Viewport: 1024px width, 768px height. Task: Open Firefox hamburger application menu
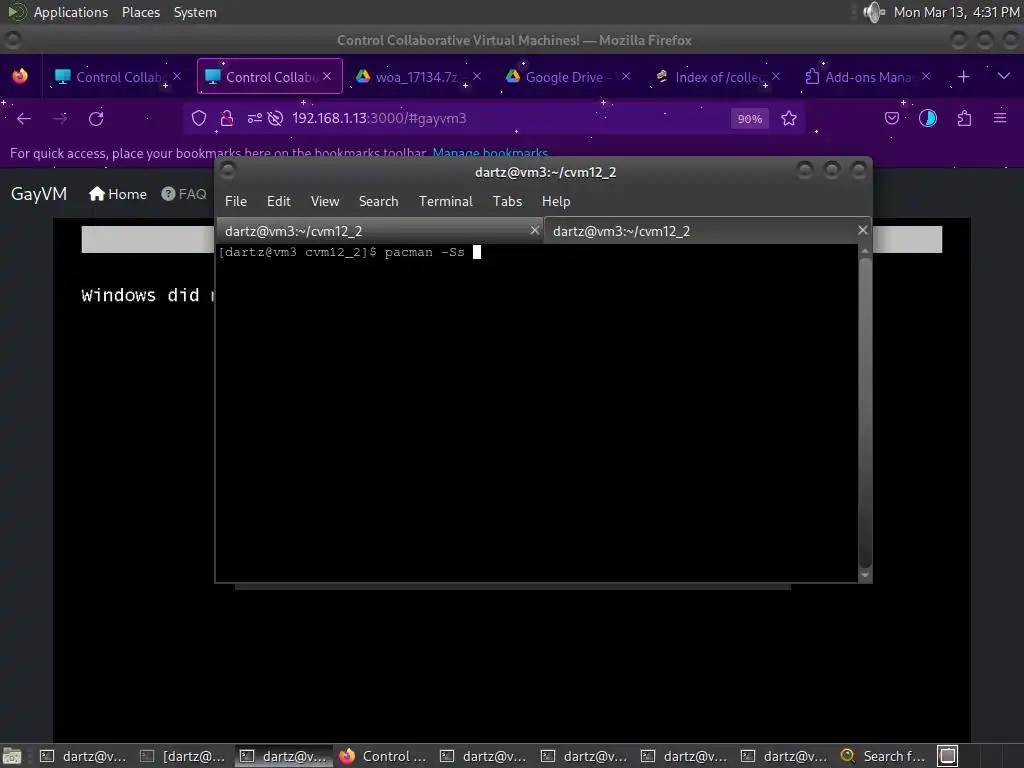pos(1000,118)
